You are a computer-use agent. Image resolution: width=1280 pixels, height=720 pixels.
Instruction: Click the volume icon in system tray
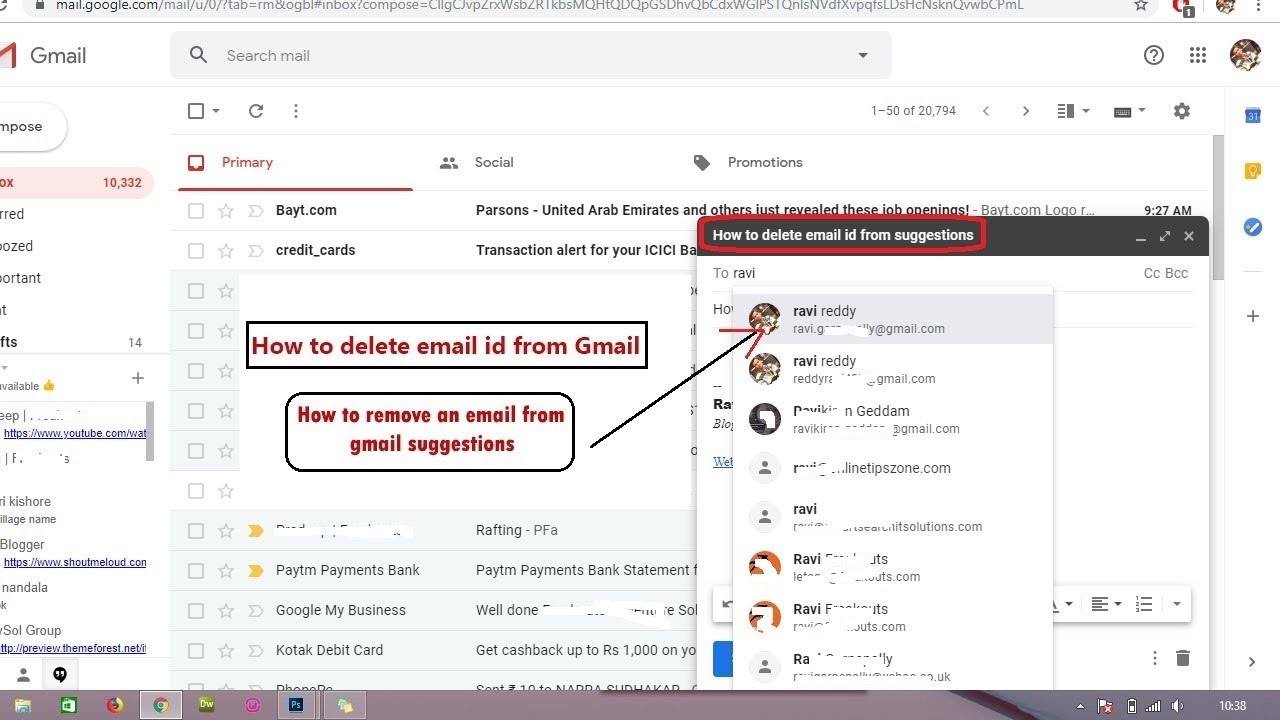coord(1177,706)
